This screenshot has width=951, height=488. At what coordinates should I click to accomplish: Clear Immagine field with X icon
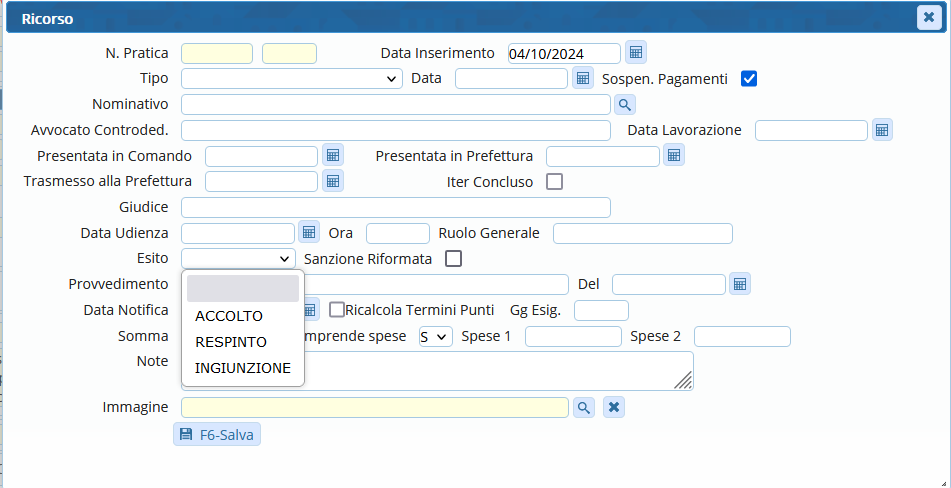614,407
